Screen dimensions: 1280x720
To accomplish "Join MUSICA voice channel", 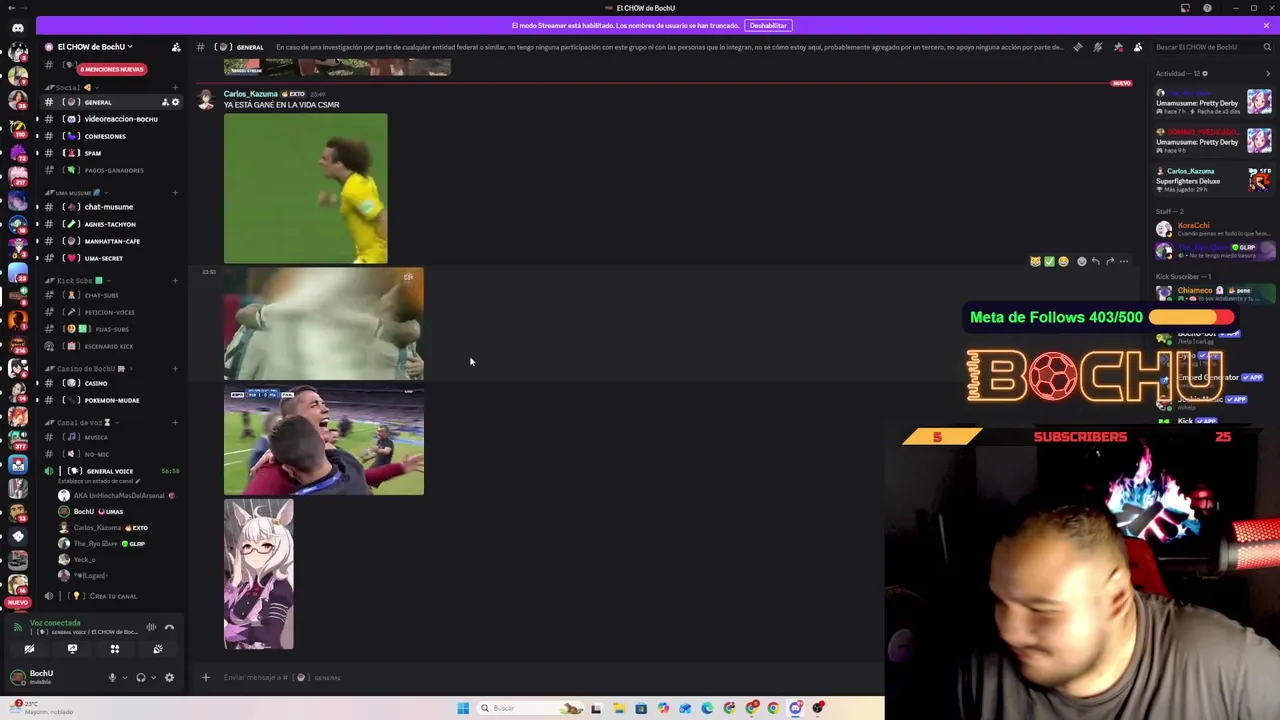I will point(110,437).
